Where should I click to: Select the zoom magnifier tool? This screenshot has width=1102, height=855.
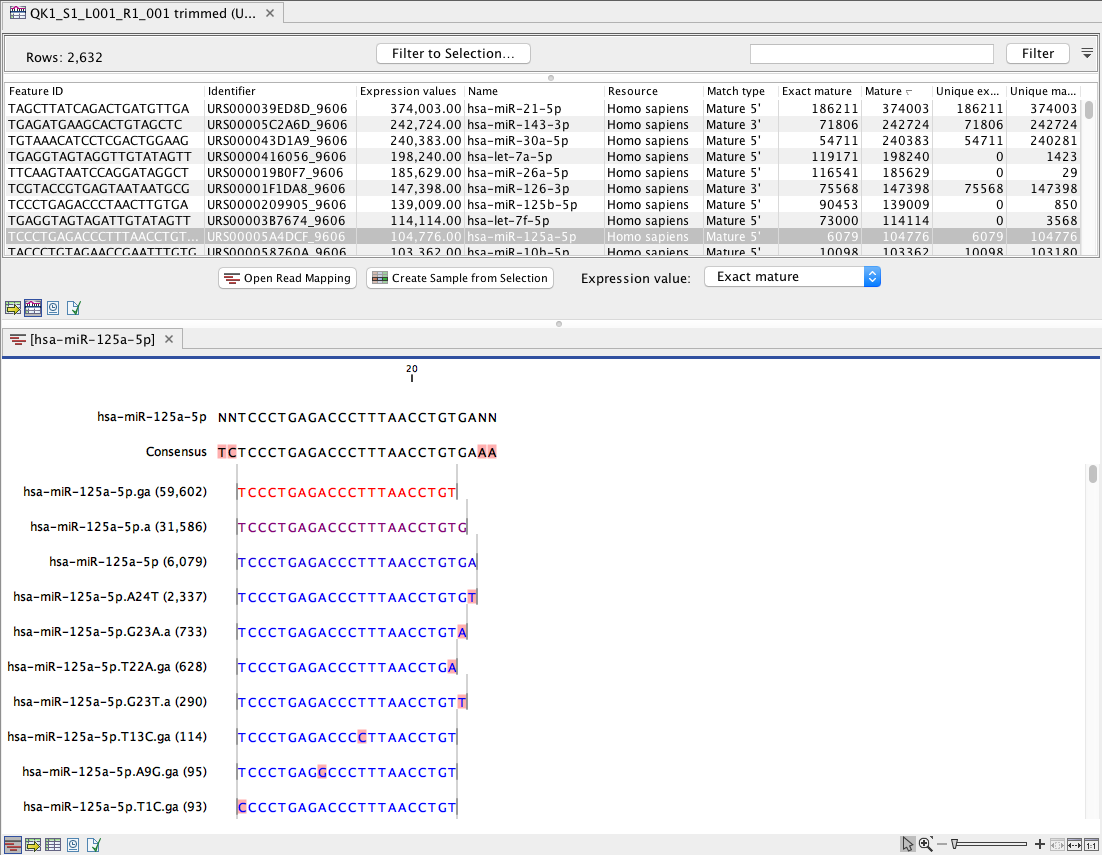click(926, 844)
